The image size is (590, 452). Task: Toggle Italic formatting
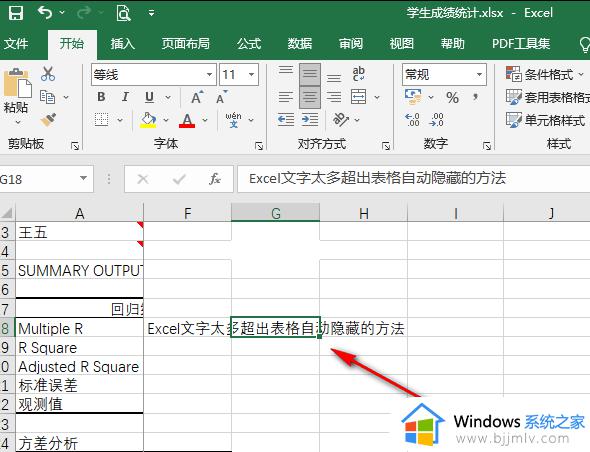(125, 97)
